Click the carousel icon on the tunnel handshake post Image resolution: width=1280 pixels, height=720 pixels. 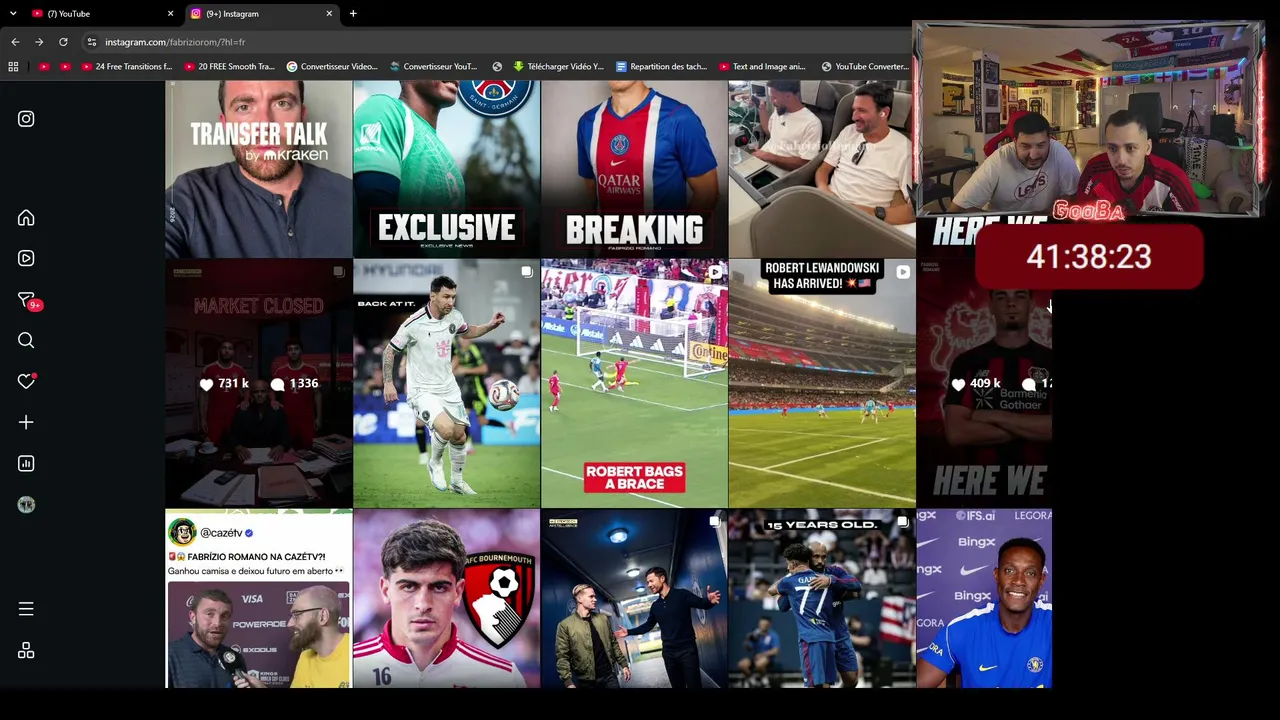(715, 522)
